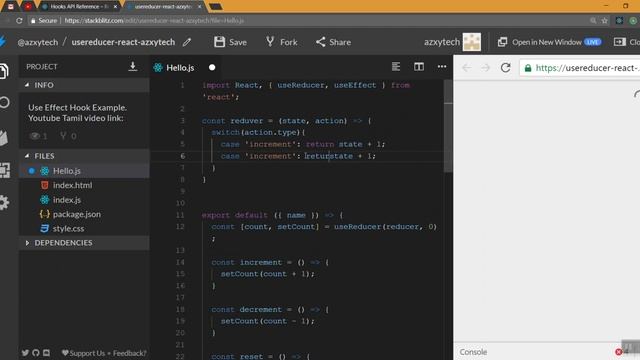This screenshot has width=640, height=360.
Task: Open index.html in the file tree
Action: click(84, 185)
